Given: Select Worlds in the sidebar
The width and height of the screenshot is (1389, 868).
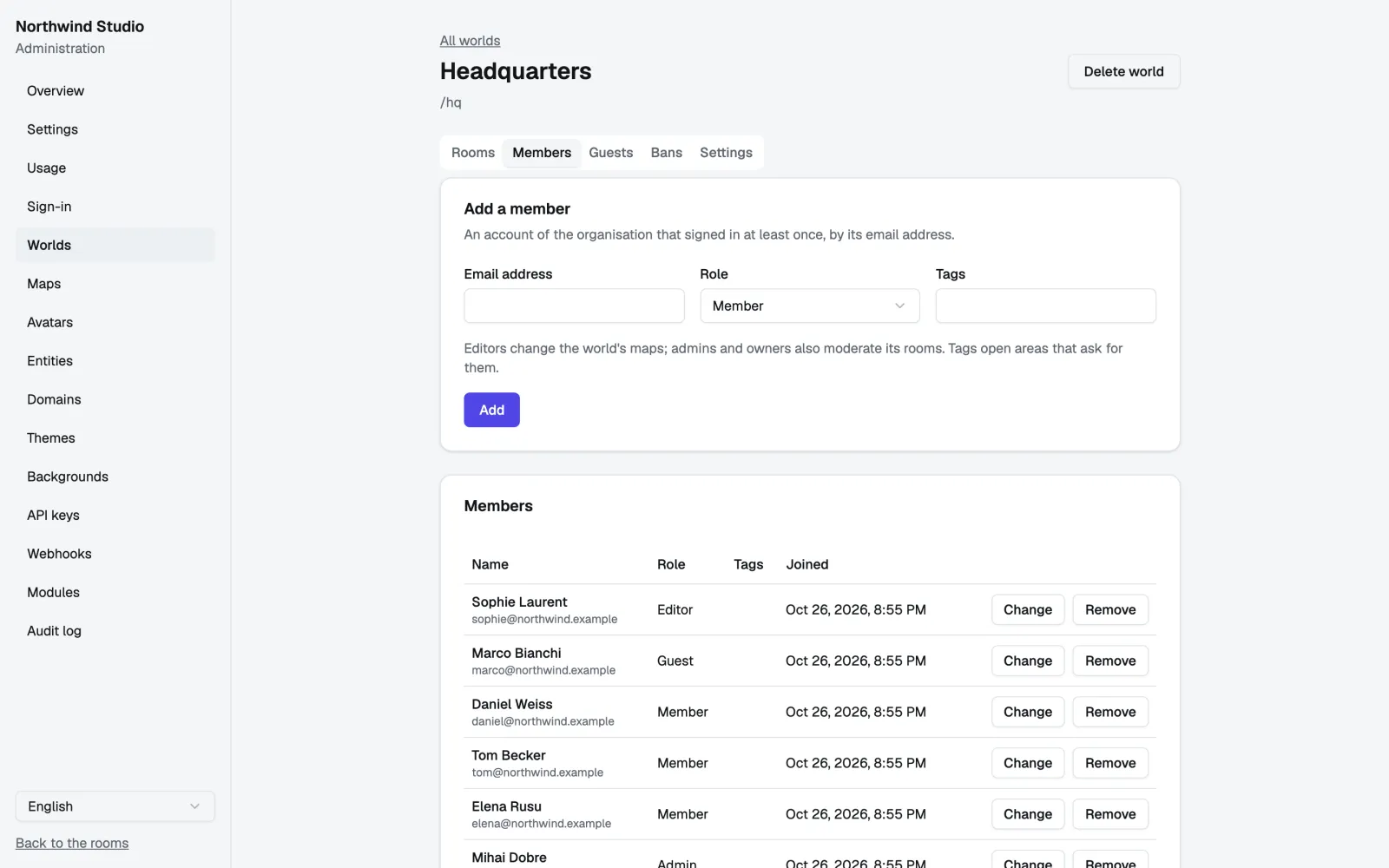Looking at the screenshot, I should tap(115, 245).
